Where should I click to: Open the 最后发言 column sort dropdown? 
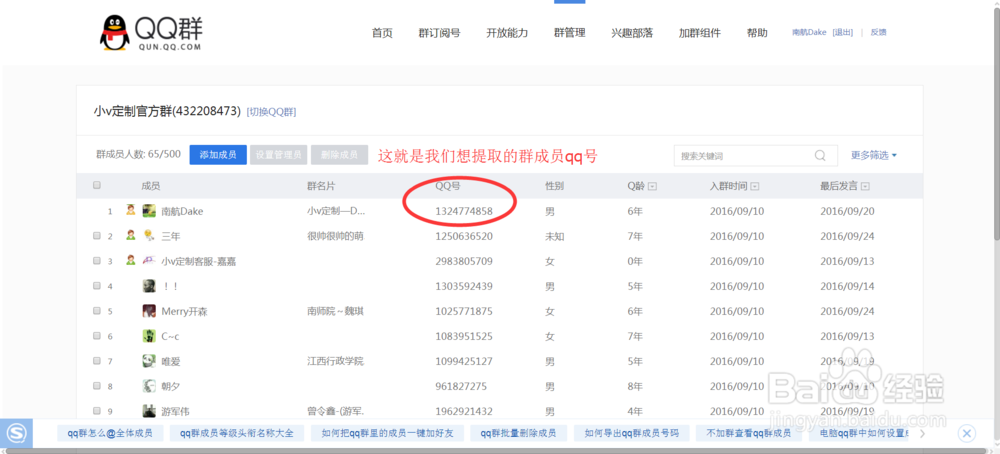click(865, 186)
